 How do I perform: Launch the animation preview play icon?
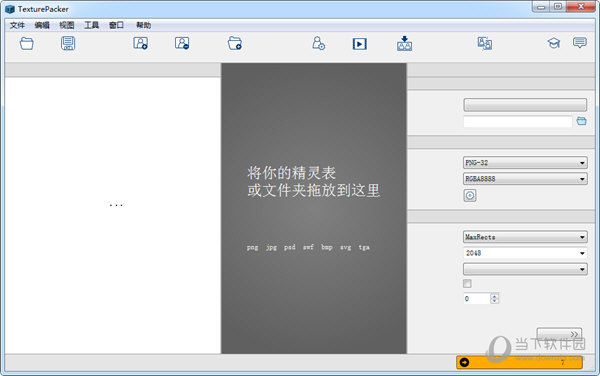point(360,44)
